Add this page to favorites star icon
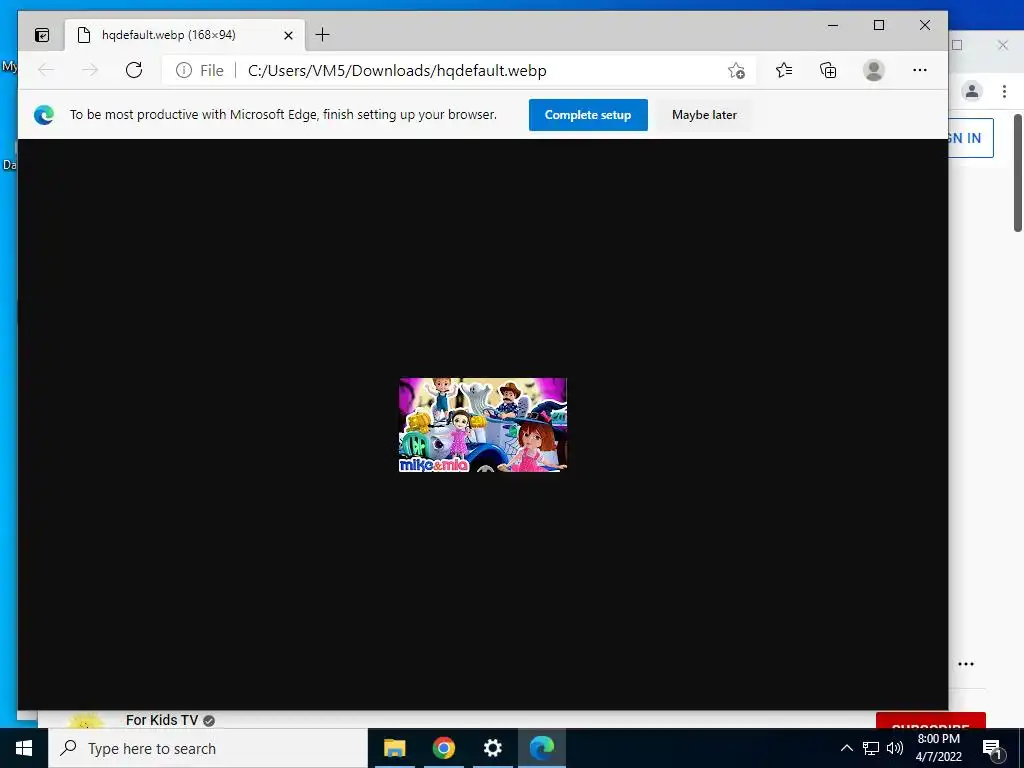 736,71
